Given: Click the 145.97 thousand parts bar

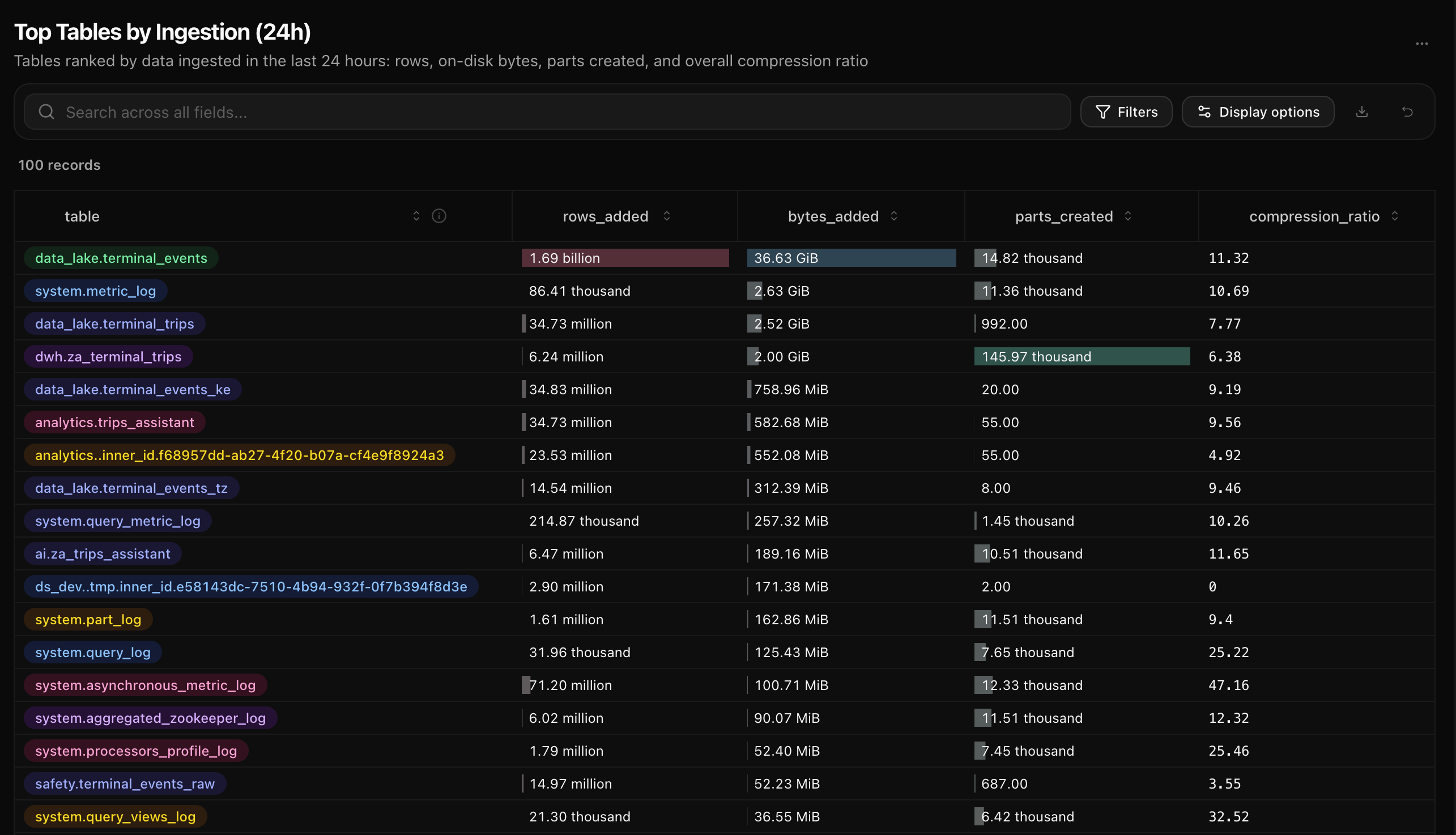Looking at the screenshot, I should [1082, 357].
